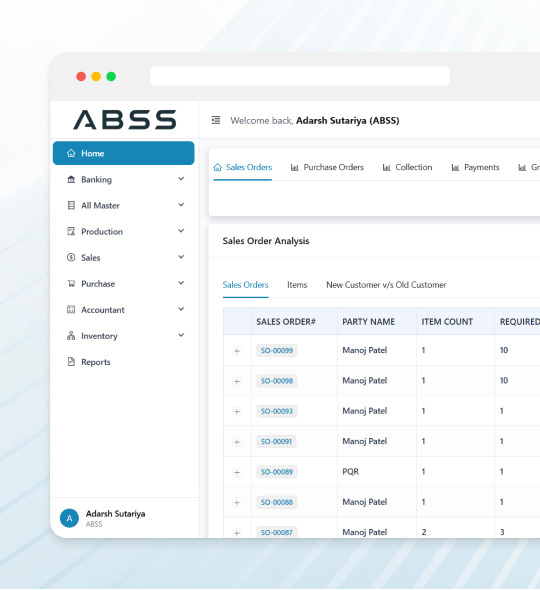Open sales order link SO-00087

click(x=277, y=532)
